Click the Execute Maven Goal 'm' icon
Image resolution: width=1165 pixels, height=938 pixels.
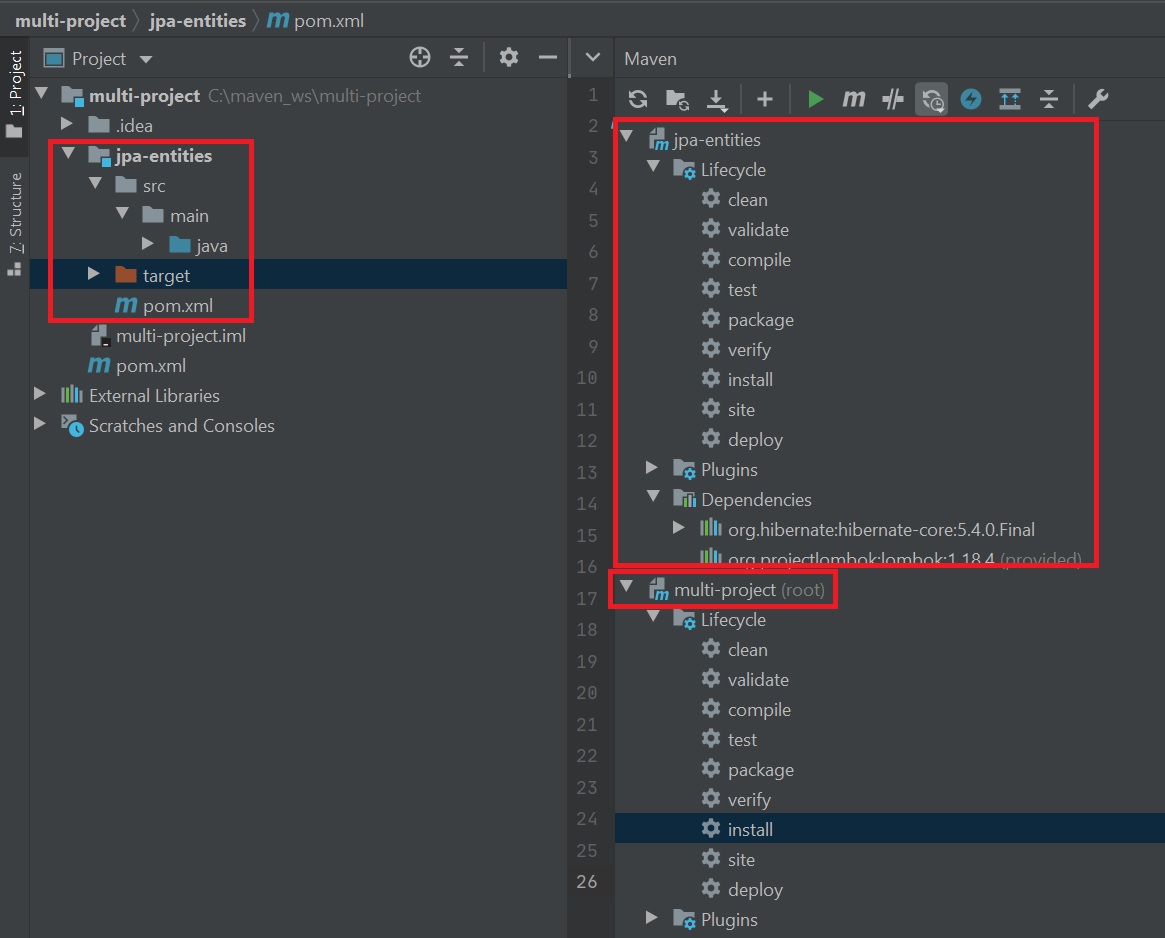pos(853,99)
